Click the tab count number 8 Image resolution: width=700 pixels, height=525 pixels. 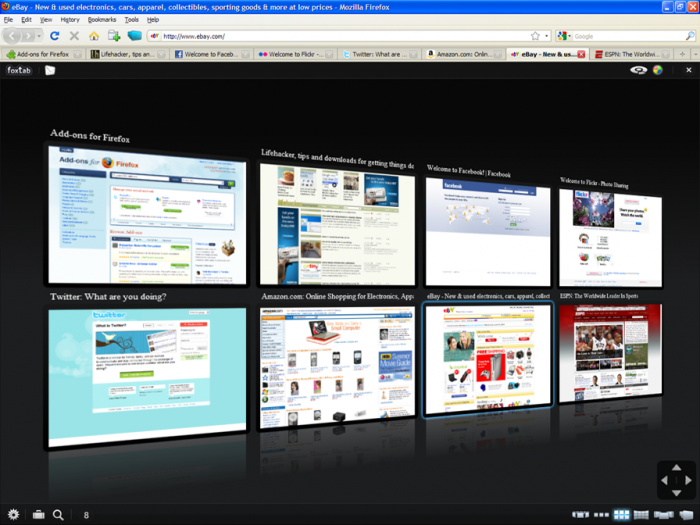(x=86, y=515)
